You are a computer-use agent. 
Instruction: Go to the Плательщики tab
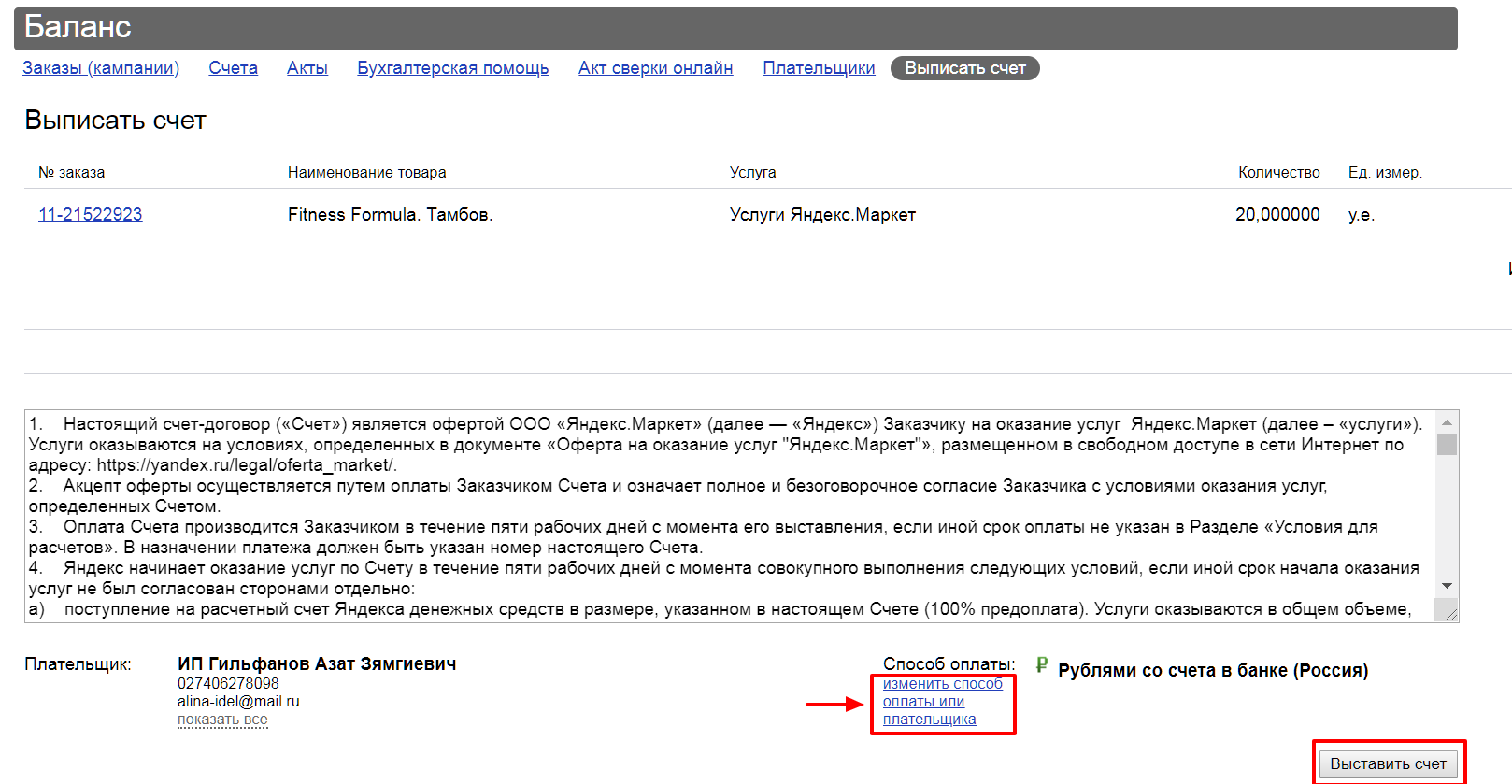pos(819,68)
